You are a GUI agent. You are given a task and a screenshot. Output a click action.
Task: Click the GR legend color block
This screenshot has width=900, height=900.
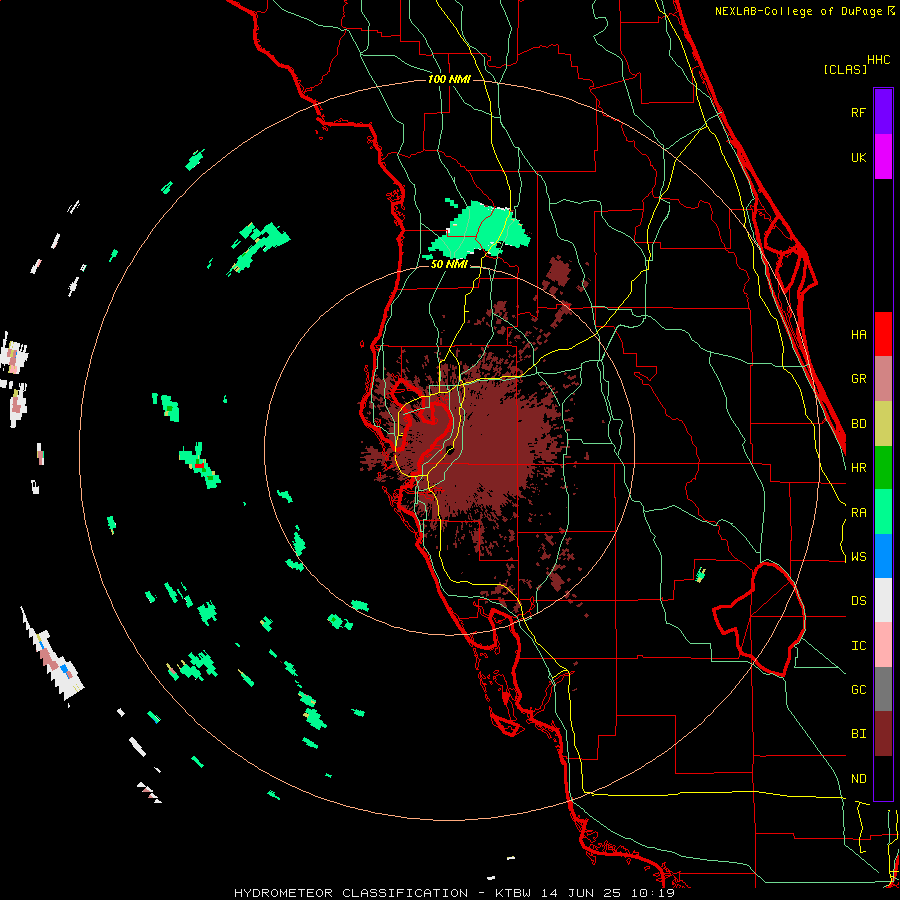coord(883,379)
